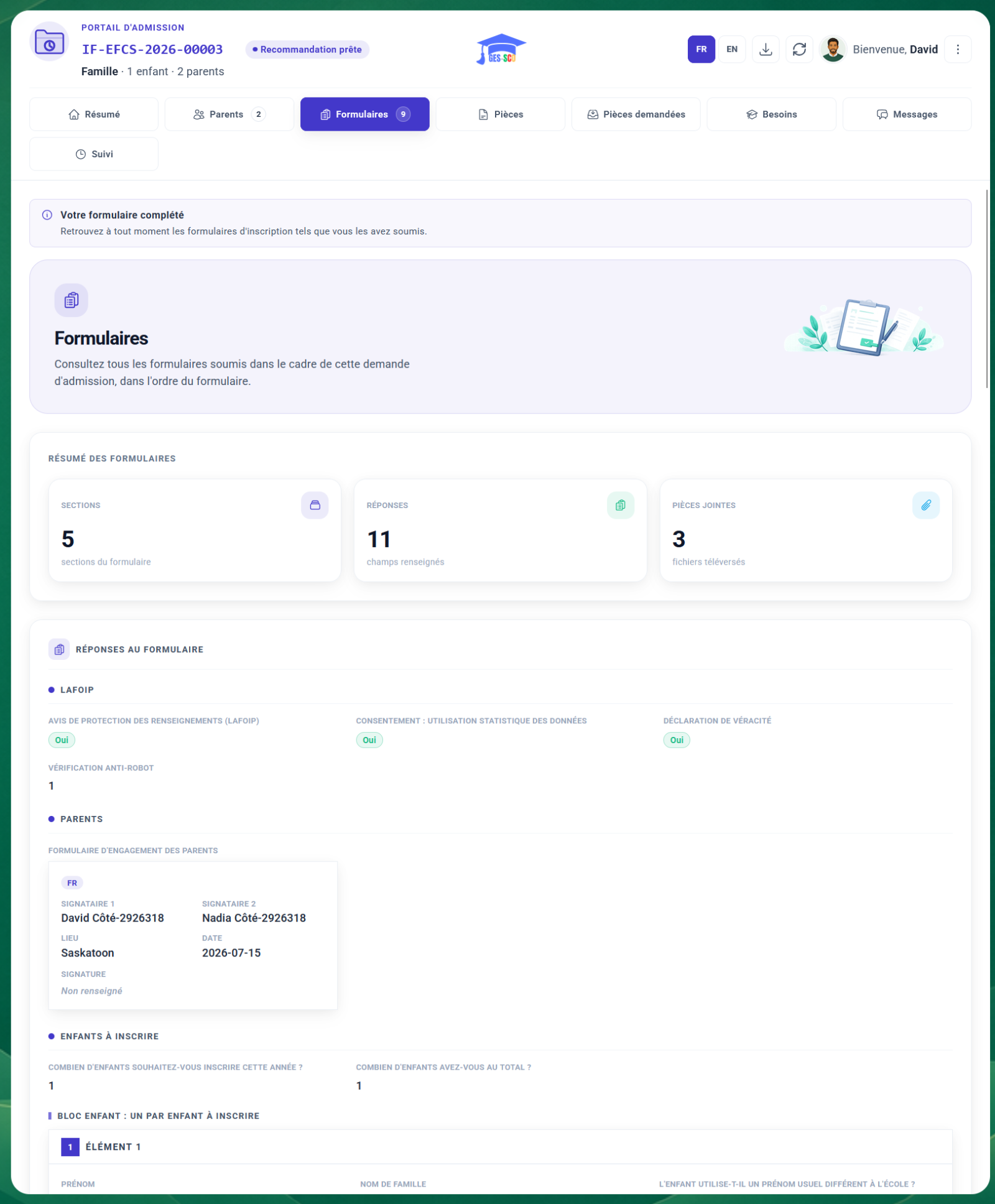Open the three-dot more options menu
995x1204 pixels.
click(958, 49)
